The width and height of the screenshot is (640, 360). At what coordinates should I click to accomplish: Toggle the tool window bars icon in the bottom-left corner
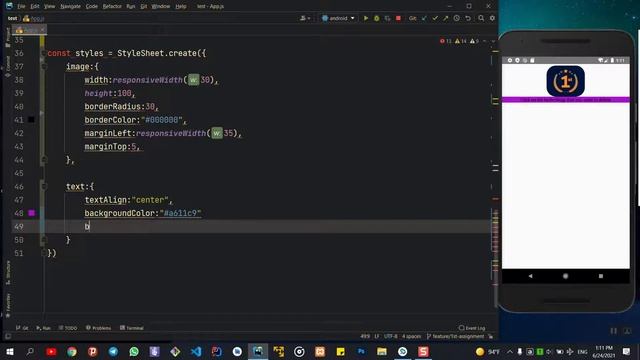(7, 337)
